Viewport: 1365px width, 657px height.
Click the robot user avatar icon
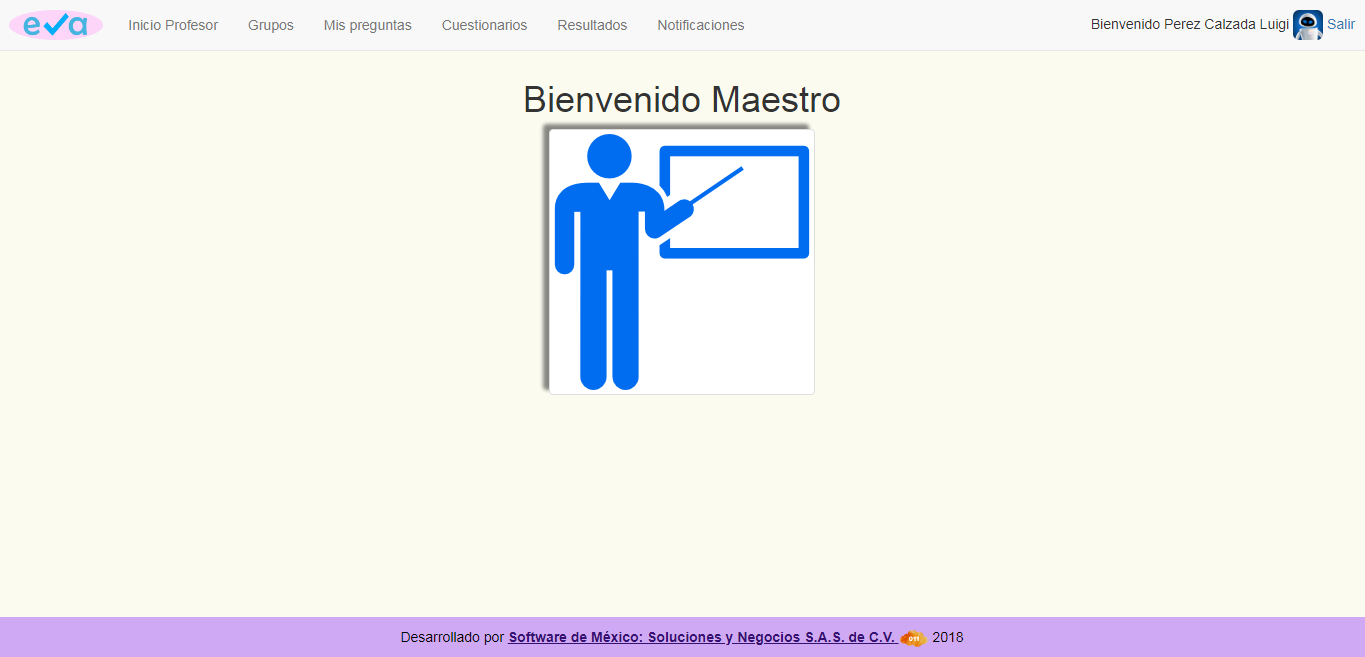(x=1307, y=25)
